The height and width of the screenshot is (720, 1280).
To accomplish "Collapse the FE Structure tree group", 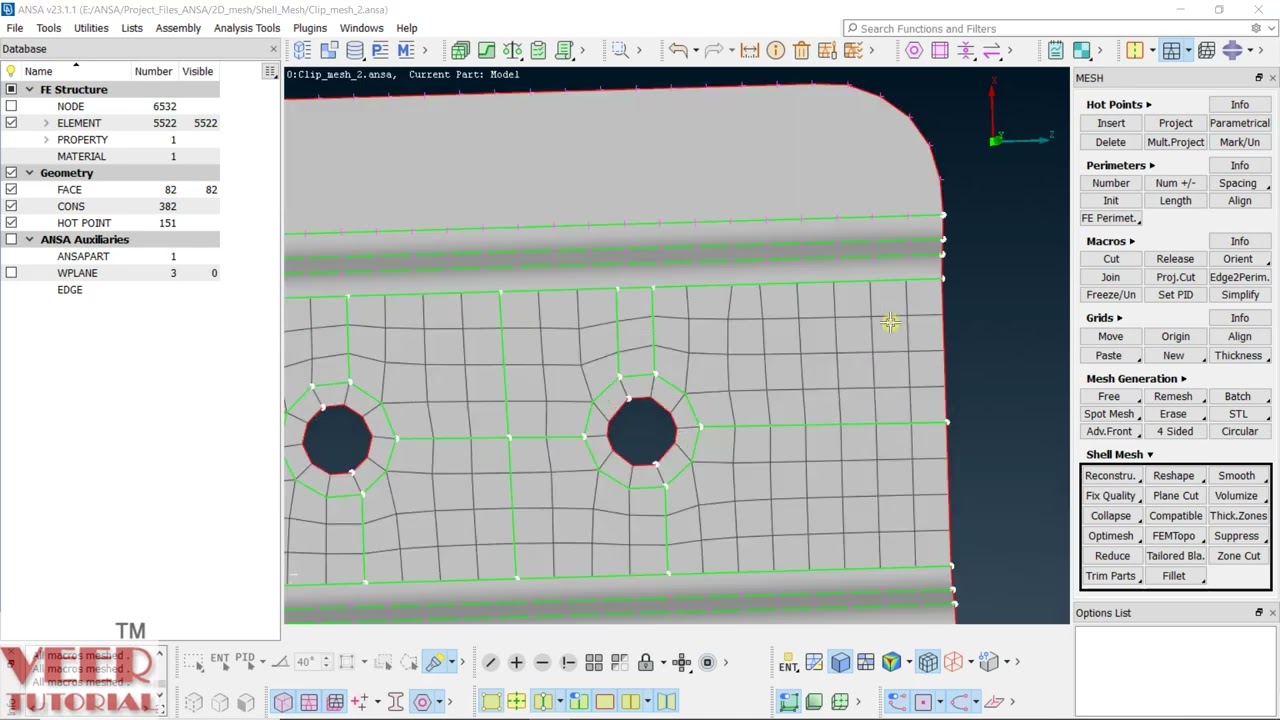I will tap(30, 89).
